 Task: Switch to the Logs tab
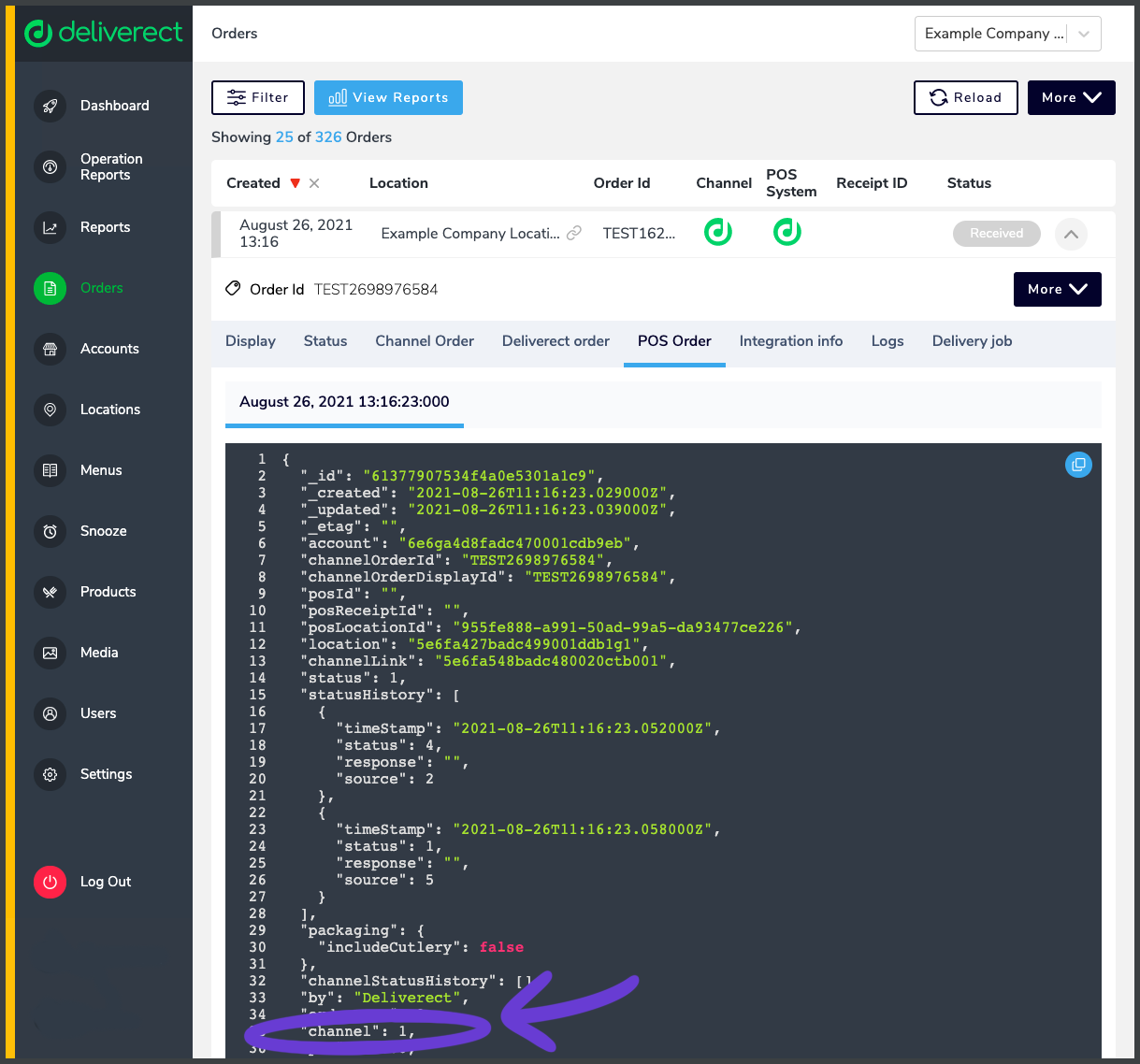[x=887, y=341]
